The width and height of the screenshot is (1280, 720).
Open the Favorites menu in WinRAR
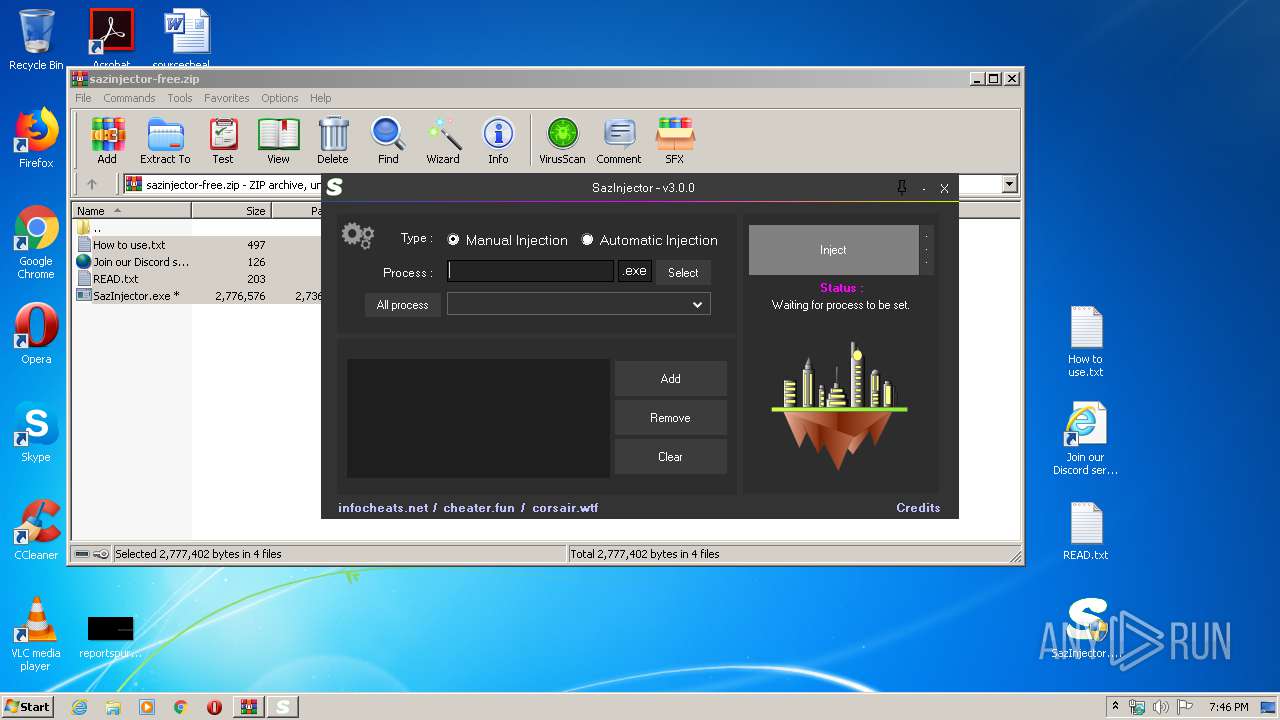pos(227,98)
